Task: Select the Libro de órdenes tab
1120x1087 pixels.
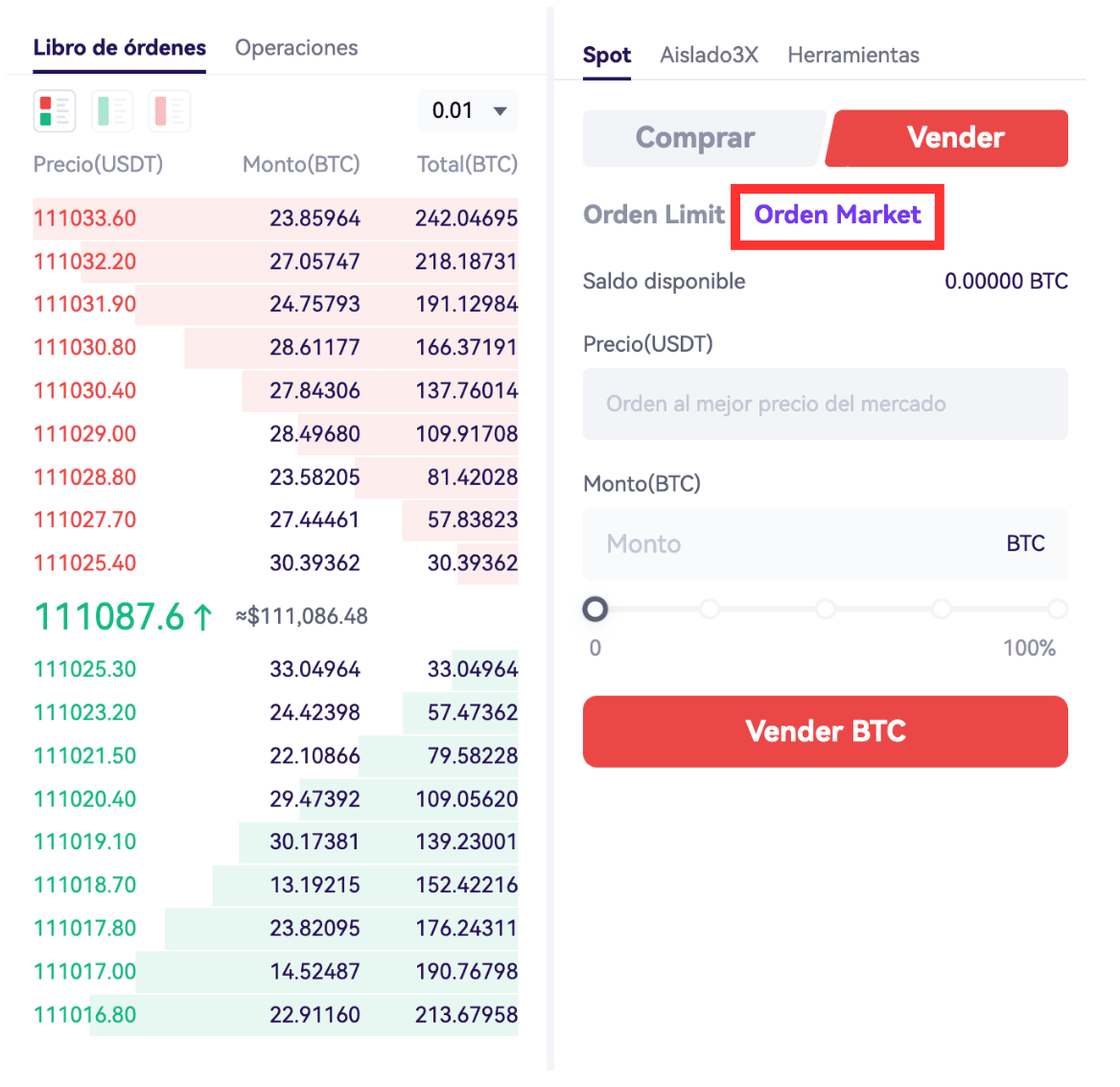Action: 120,48
